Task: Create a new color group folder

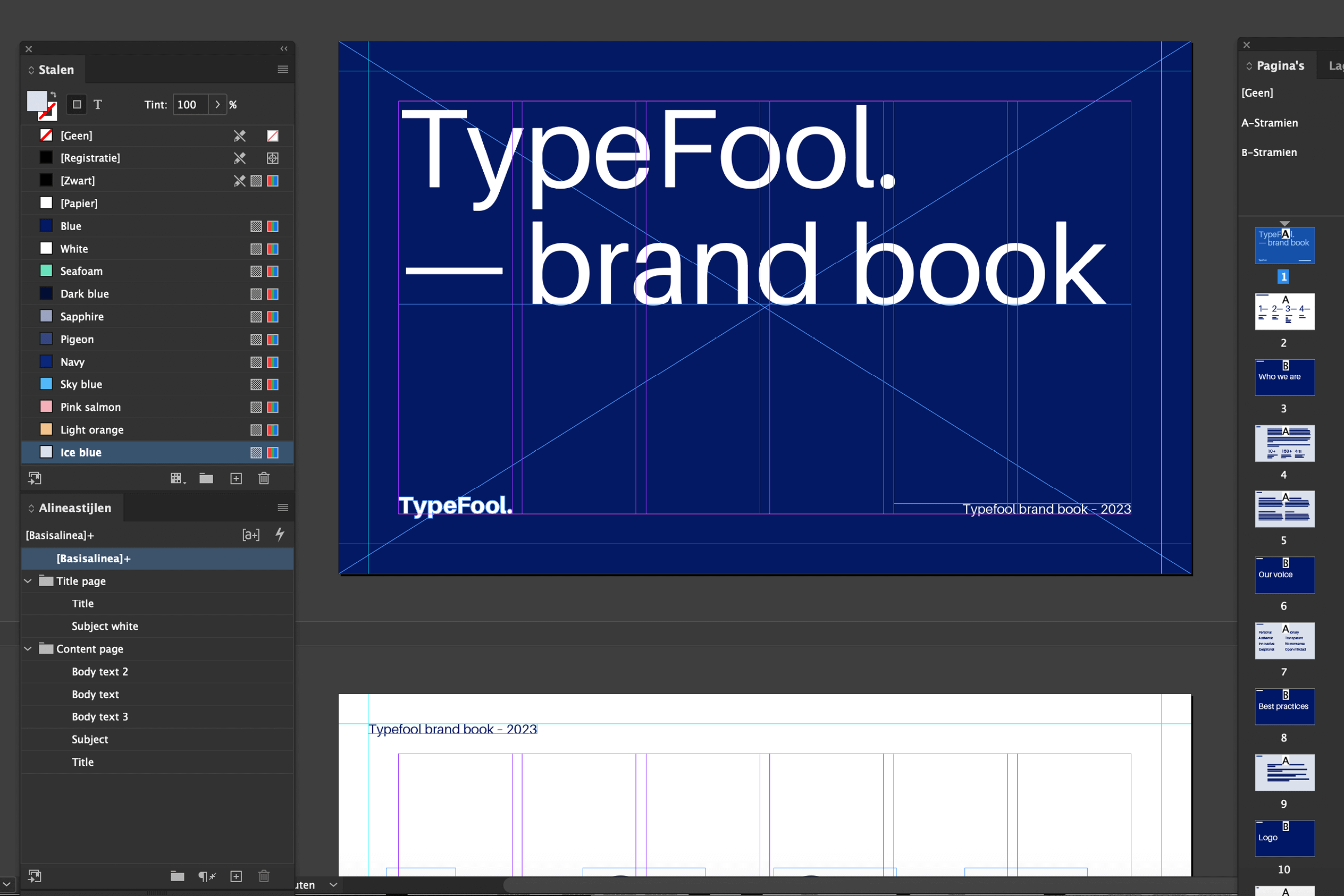Action: click(206, 478)
